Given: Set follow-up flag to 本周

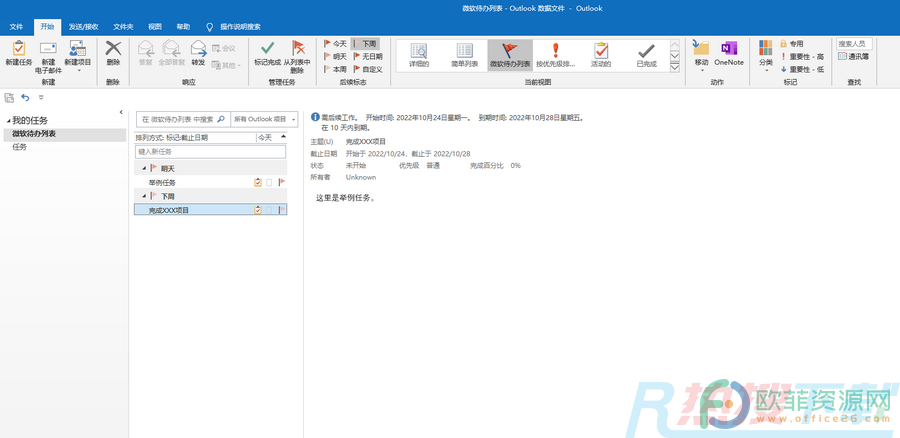Looking at the screenshot, I should [x=336, y=69].
